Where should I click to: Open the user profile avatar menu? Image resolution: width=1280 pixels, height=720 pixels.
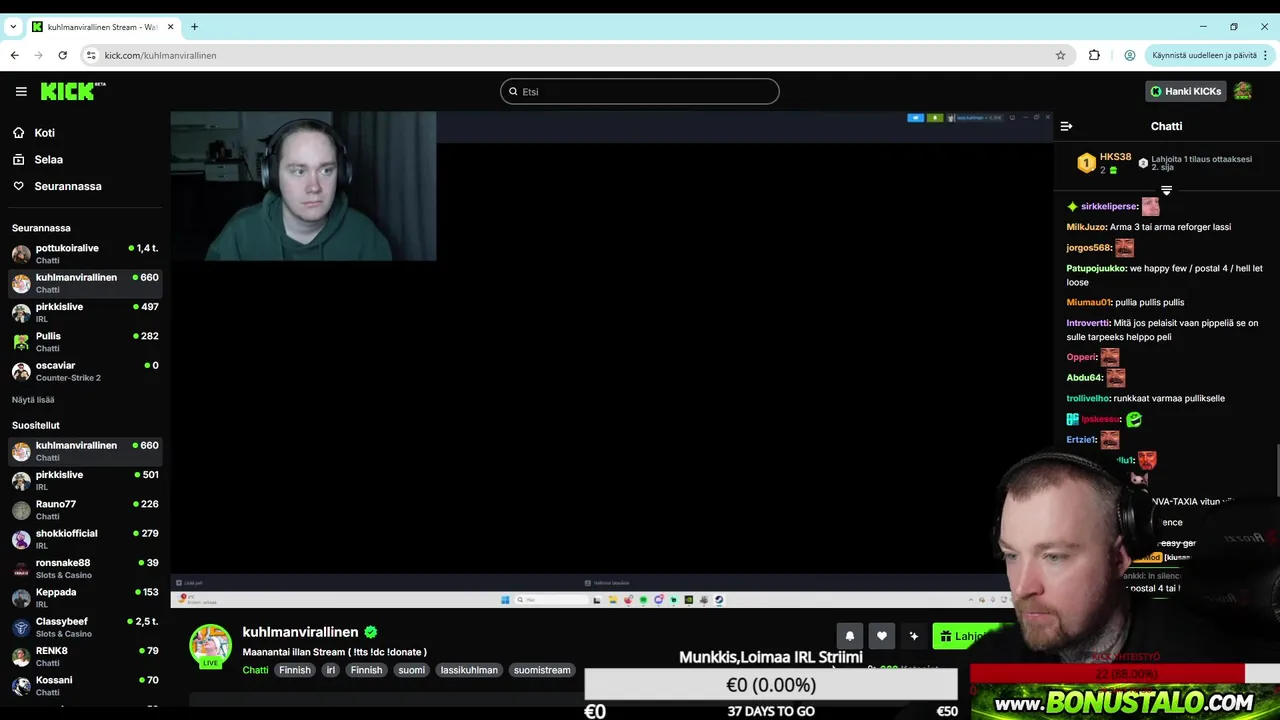[1243, 91]
